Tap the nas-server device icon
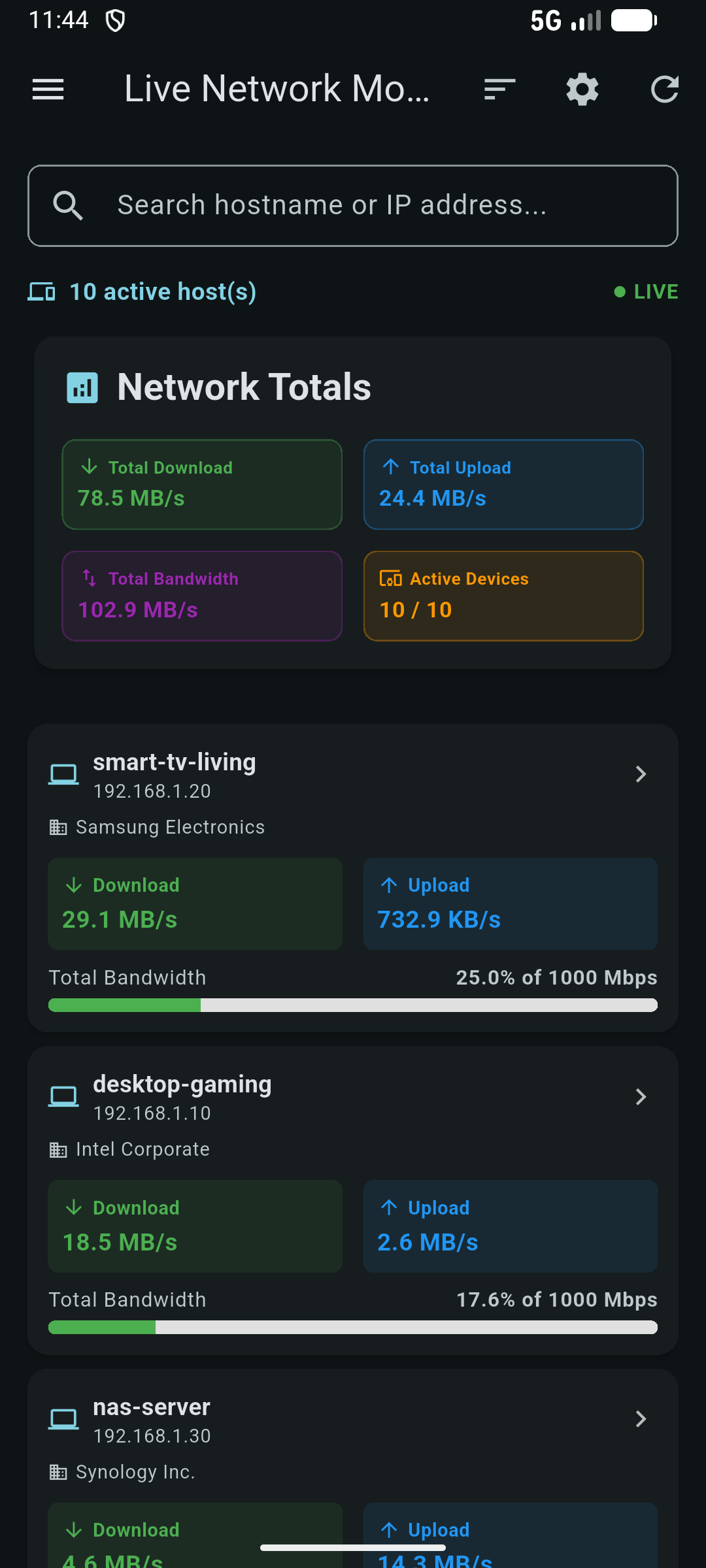The height and width of the screenshot is (1568, 706). (x=64, y=1419)
